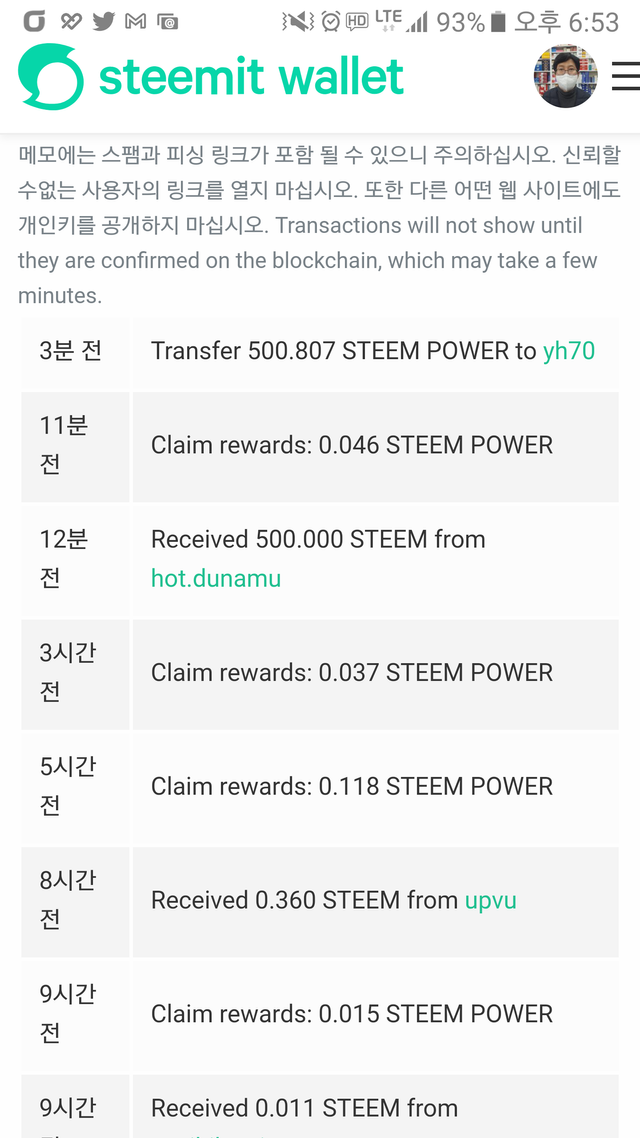Viewport: 640px width, 1138px height.
Task: Tap the Gmail notification icon
Action: point(136,22)
